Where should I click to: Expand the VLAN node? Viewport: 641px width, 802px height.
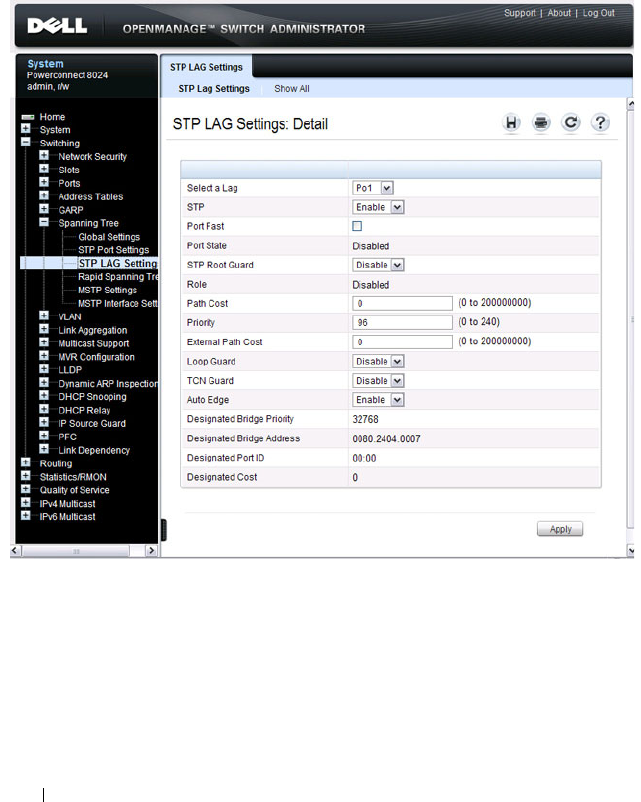tap(44, 316)
